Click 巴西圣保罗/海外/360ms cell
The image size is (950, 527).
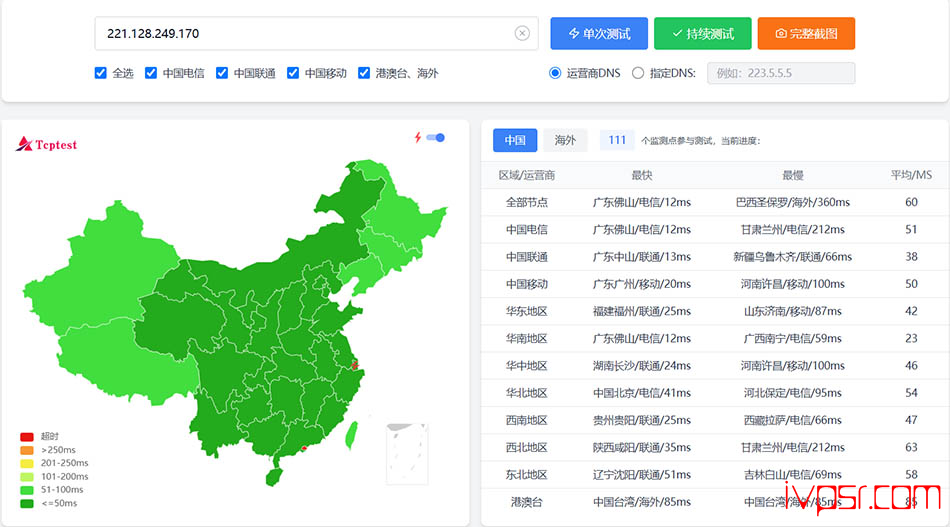792,202
